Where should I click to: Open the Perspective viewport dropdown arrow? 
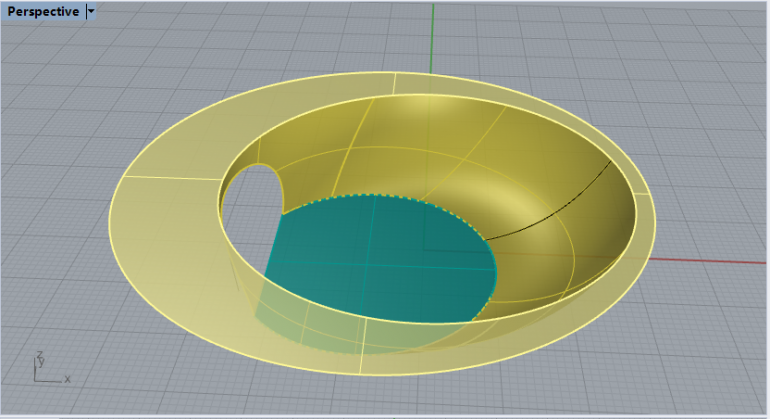click(x=91, y=11)
